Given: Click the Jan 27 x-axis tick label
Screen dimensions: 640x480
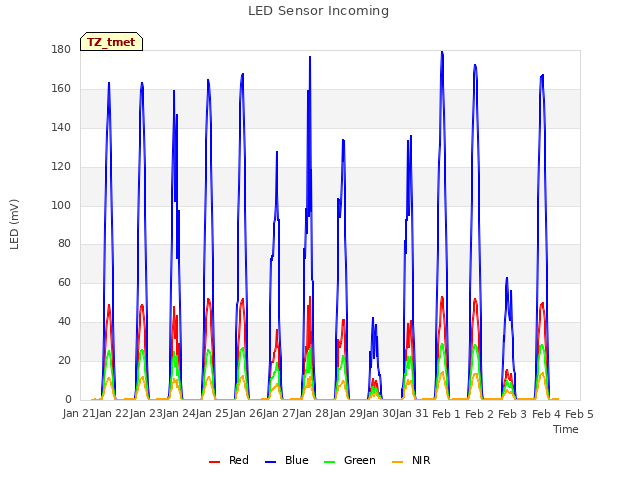Looking at the screenshot, I should tap(279, 414).
